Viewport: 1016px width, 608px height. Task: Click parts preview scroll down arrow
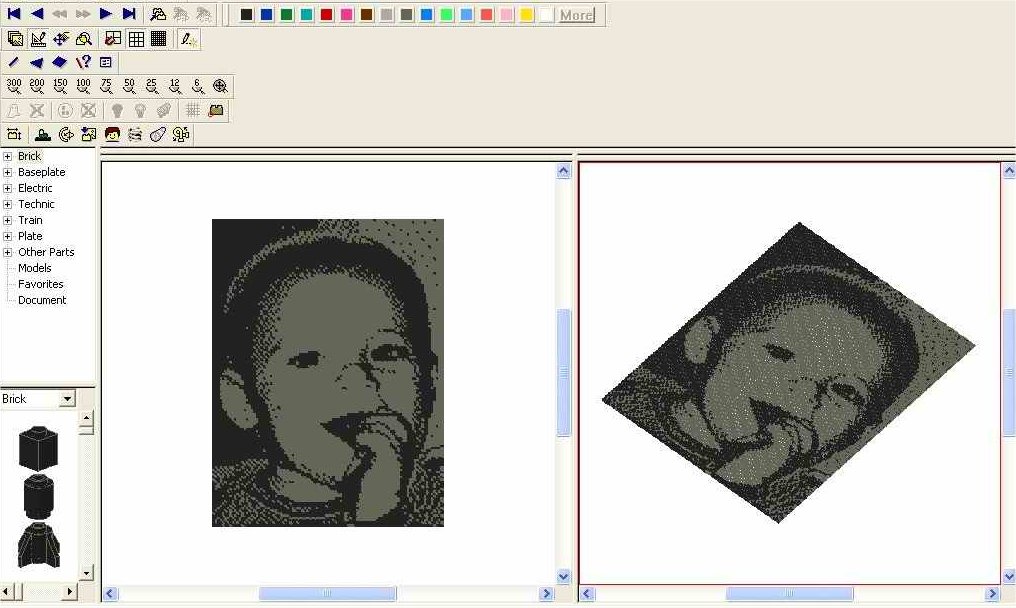point(86,573)
